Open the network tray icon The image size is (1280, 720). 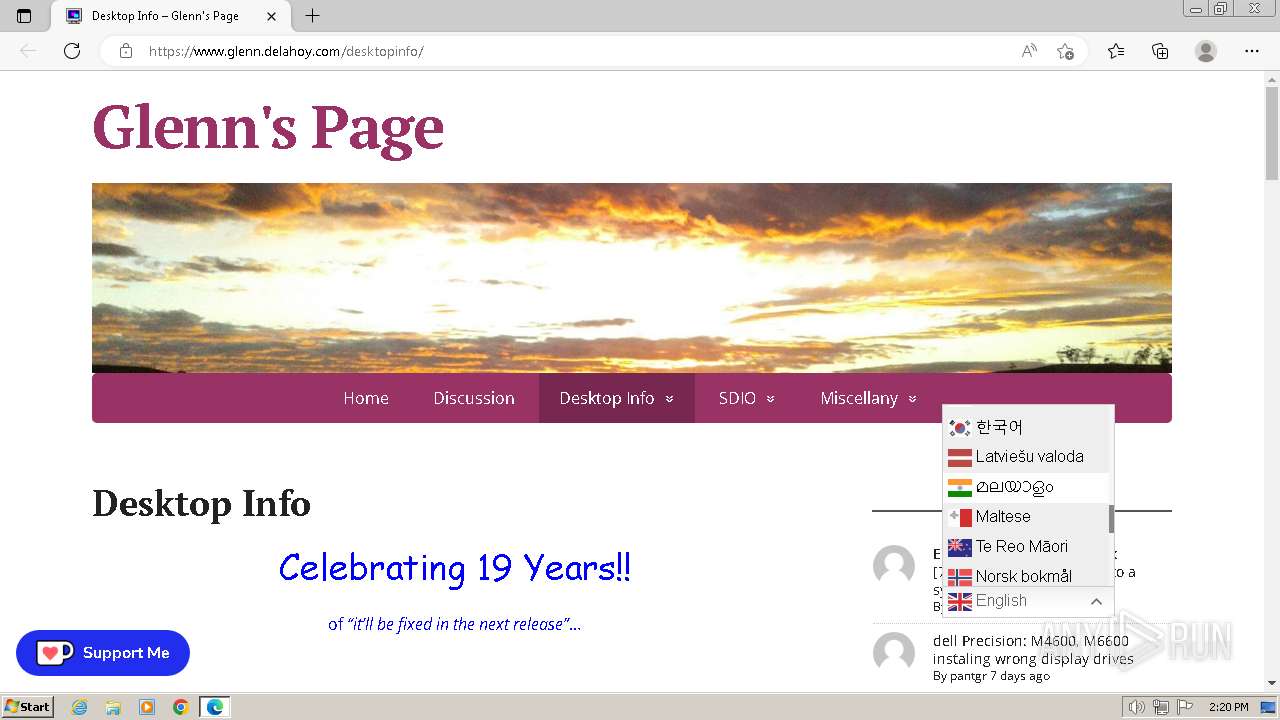click(x=1161, y=707)
